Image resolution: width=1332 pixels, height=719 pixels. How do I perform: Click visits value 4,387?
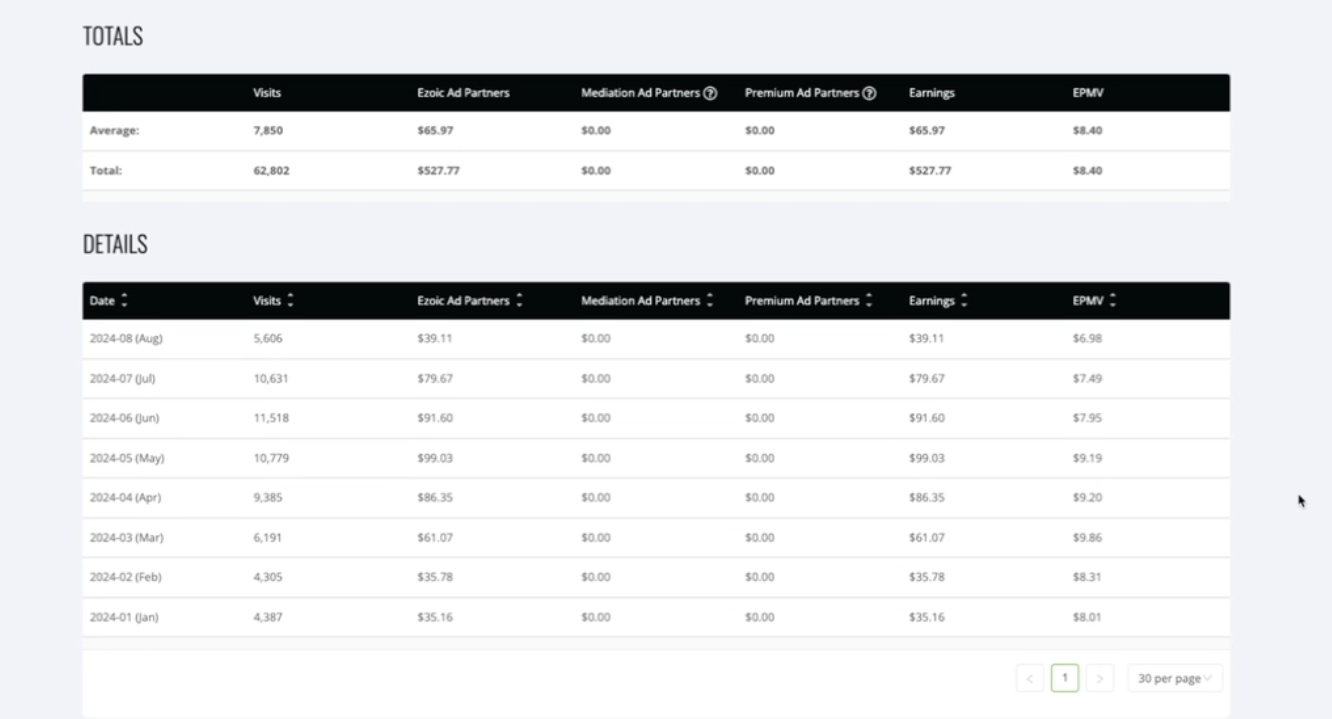[x=268, y=617]
